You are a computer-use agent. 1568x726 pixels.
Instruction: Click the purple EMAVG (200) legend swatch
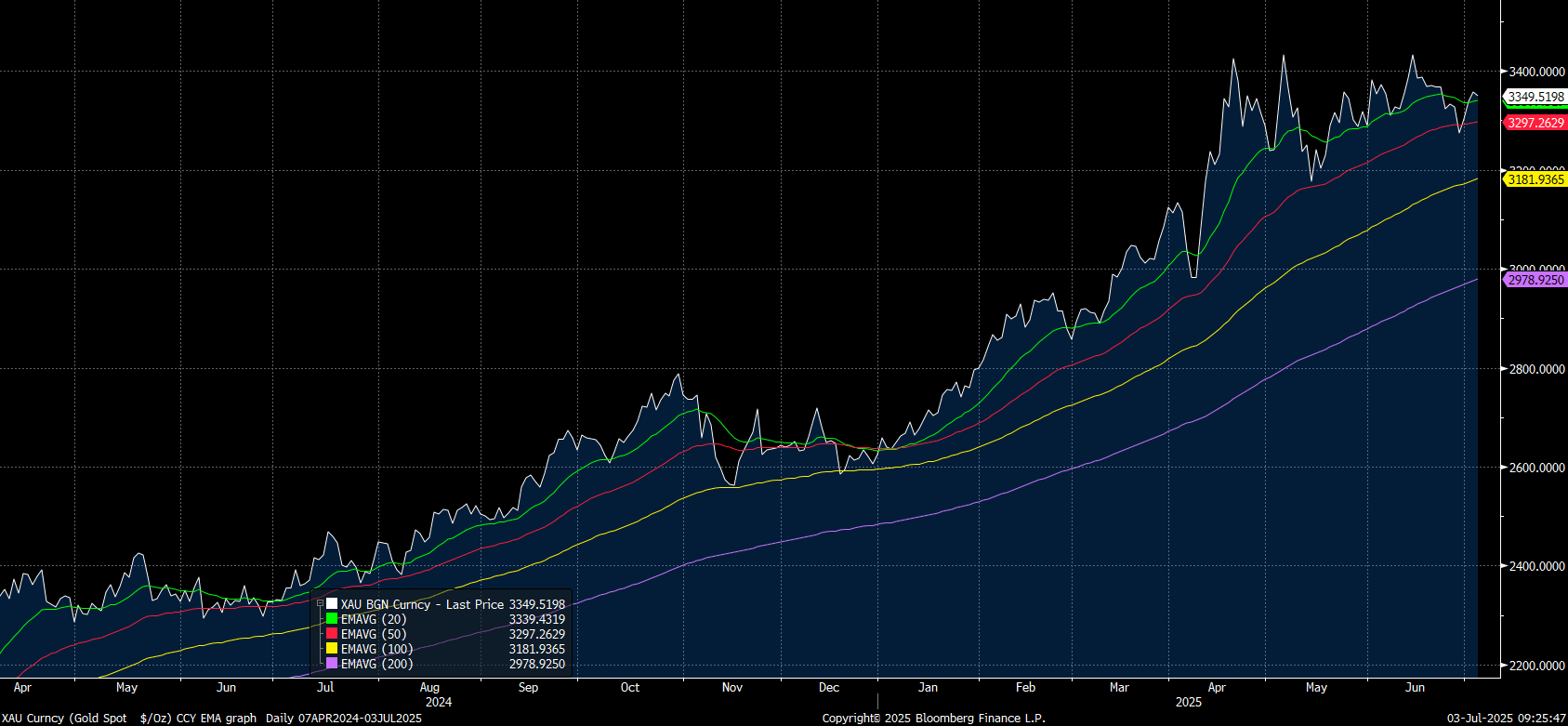tap(332, 664)
